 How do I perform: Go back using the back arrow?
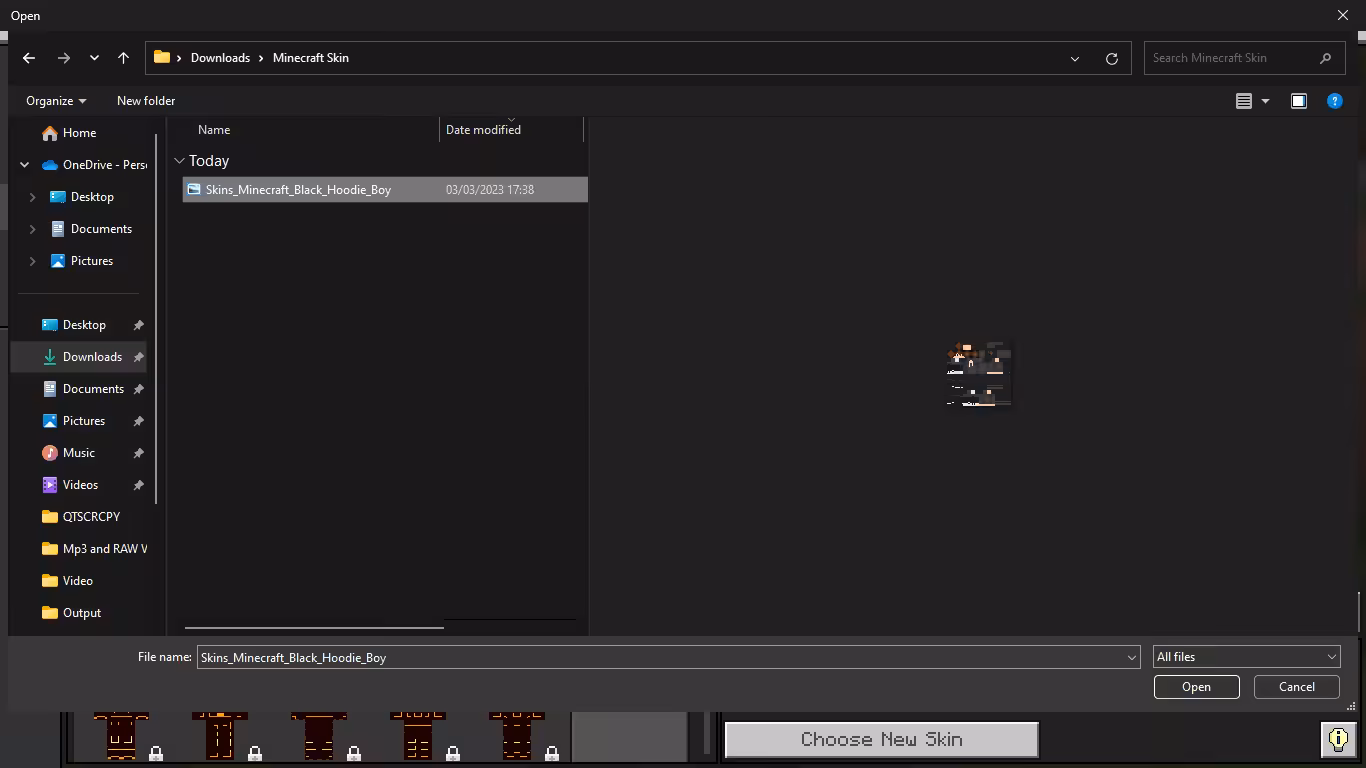click(x=29, y=58)
